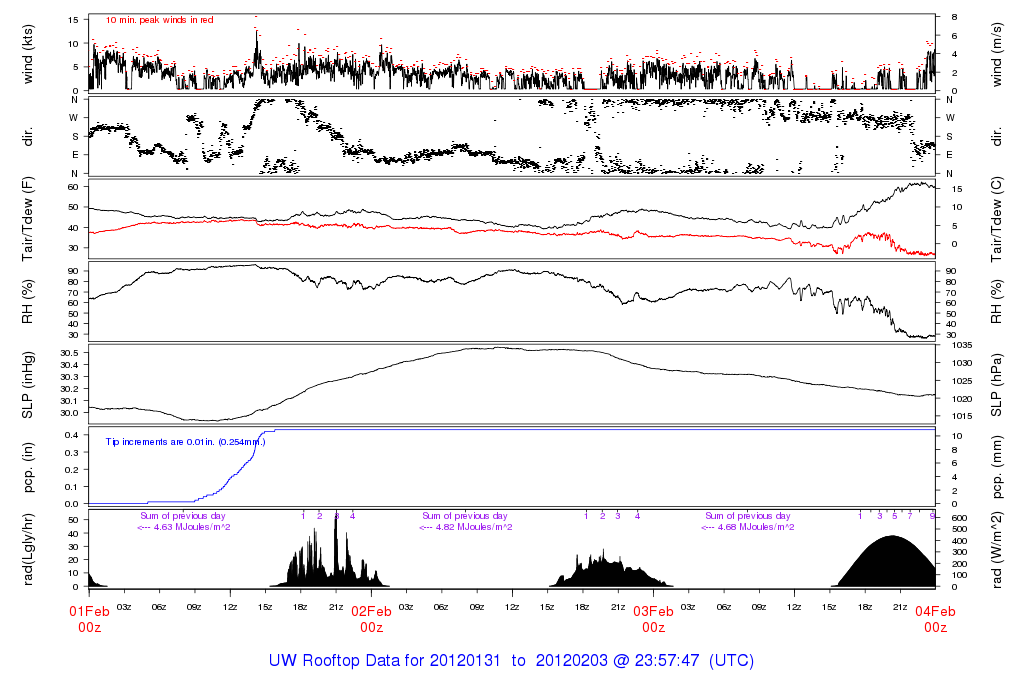1024x700 pixels.
Task: Click the "rad(Lgly/hr)" axis label
Action: coord(27,549)
